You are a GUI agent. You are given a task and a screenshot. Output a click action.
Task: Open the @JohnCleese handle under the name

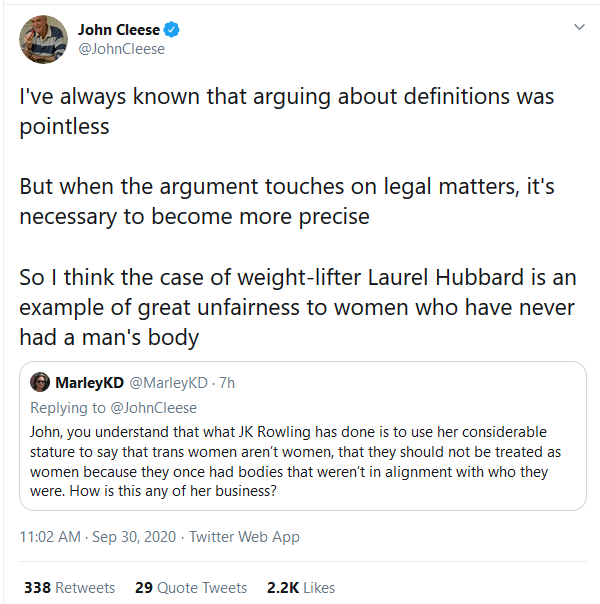[122, 49]
